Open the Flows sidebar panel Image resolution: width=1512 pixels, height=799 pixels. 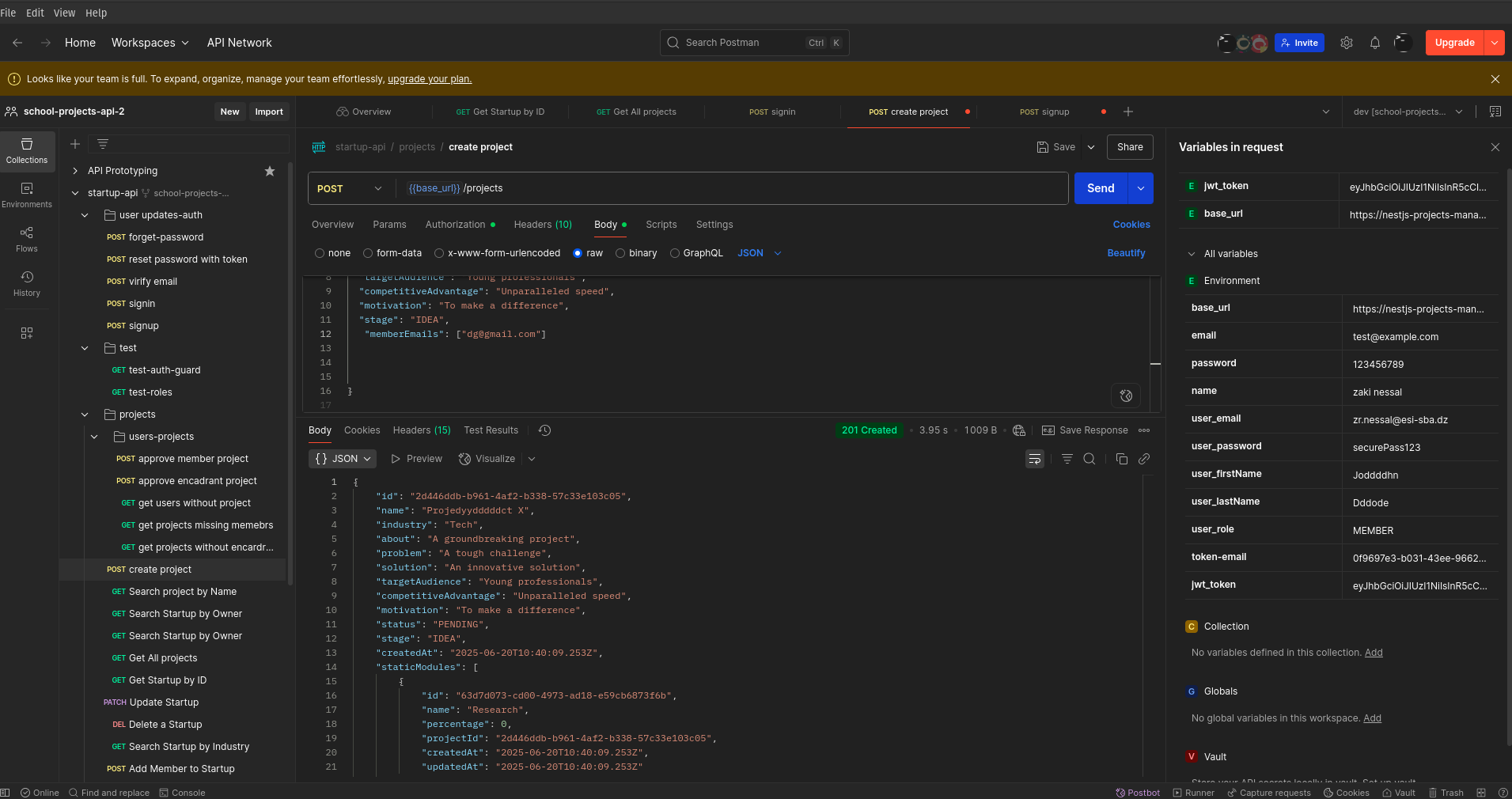click(27, 239)
